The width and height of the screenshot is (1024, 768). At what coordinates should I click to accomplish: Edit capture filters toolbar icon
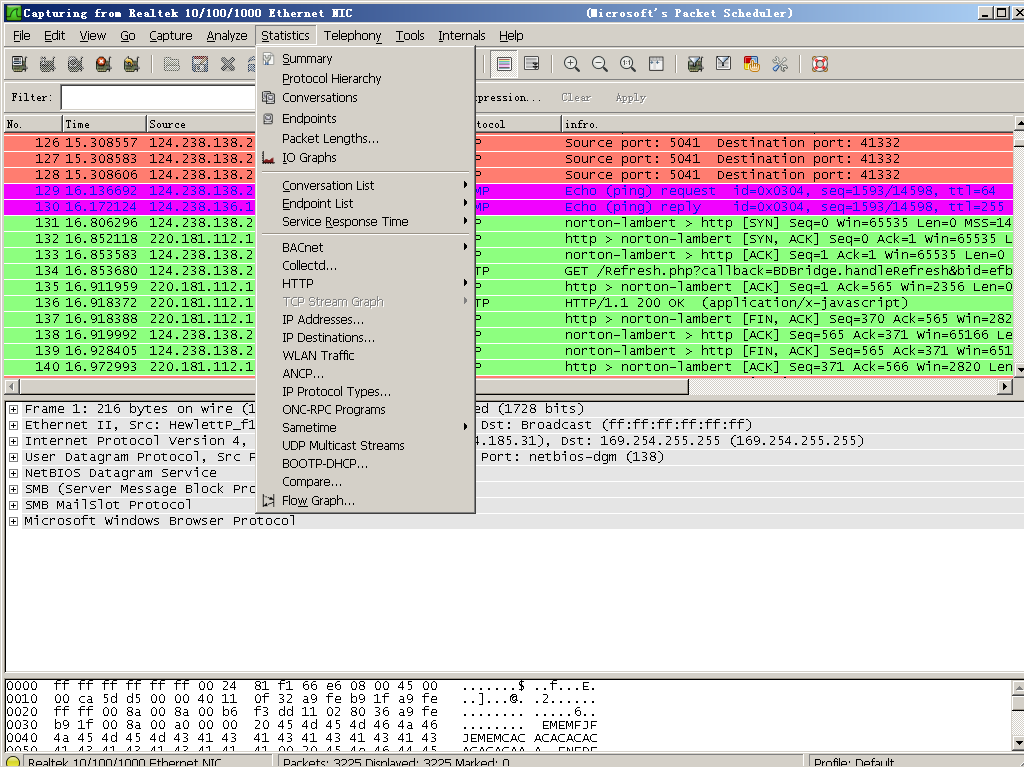click(696, 64)
